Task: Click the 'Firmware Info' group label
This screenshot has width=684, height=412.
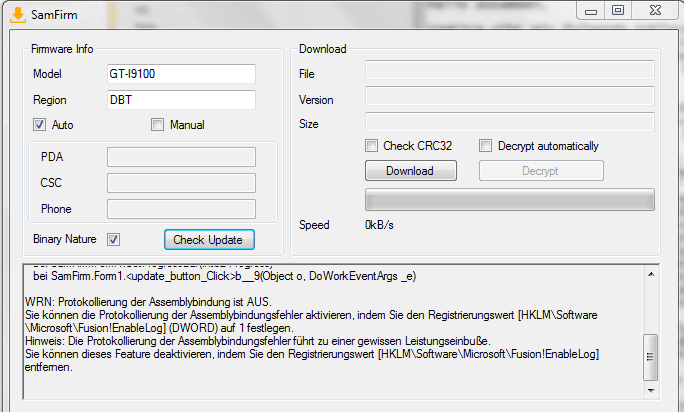Action: point(62,49)
